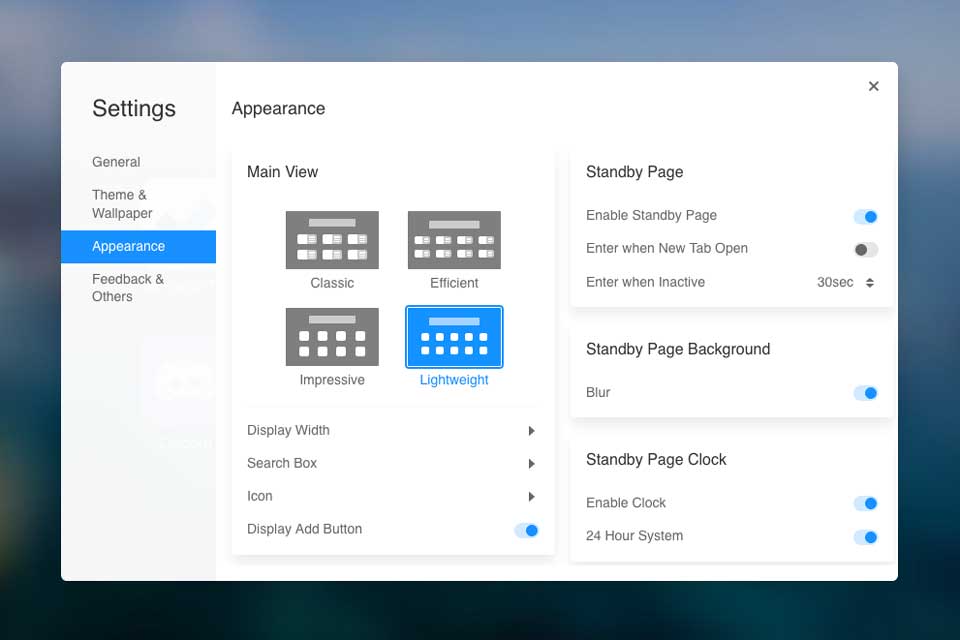Close the Settings dialog
The image size is (960, 640).
coord(873,86)
